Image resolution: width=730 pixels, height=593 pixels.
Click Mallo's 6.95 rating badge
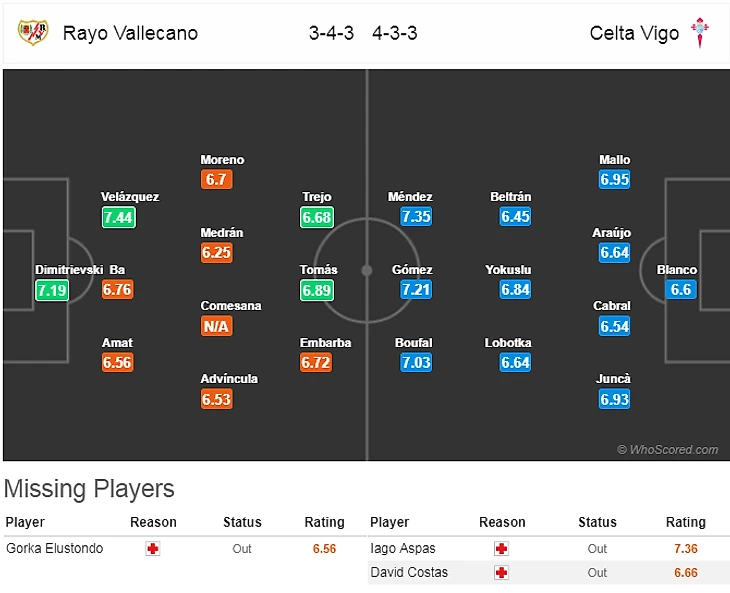(615, 180)
